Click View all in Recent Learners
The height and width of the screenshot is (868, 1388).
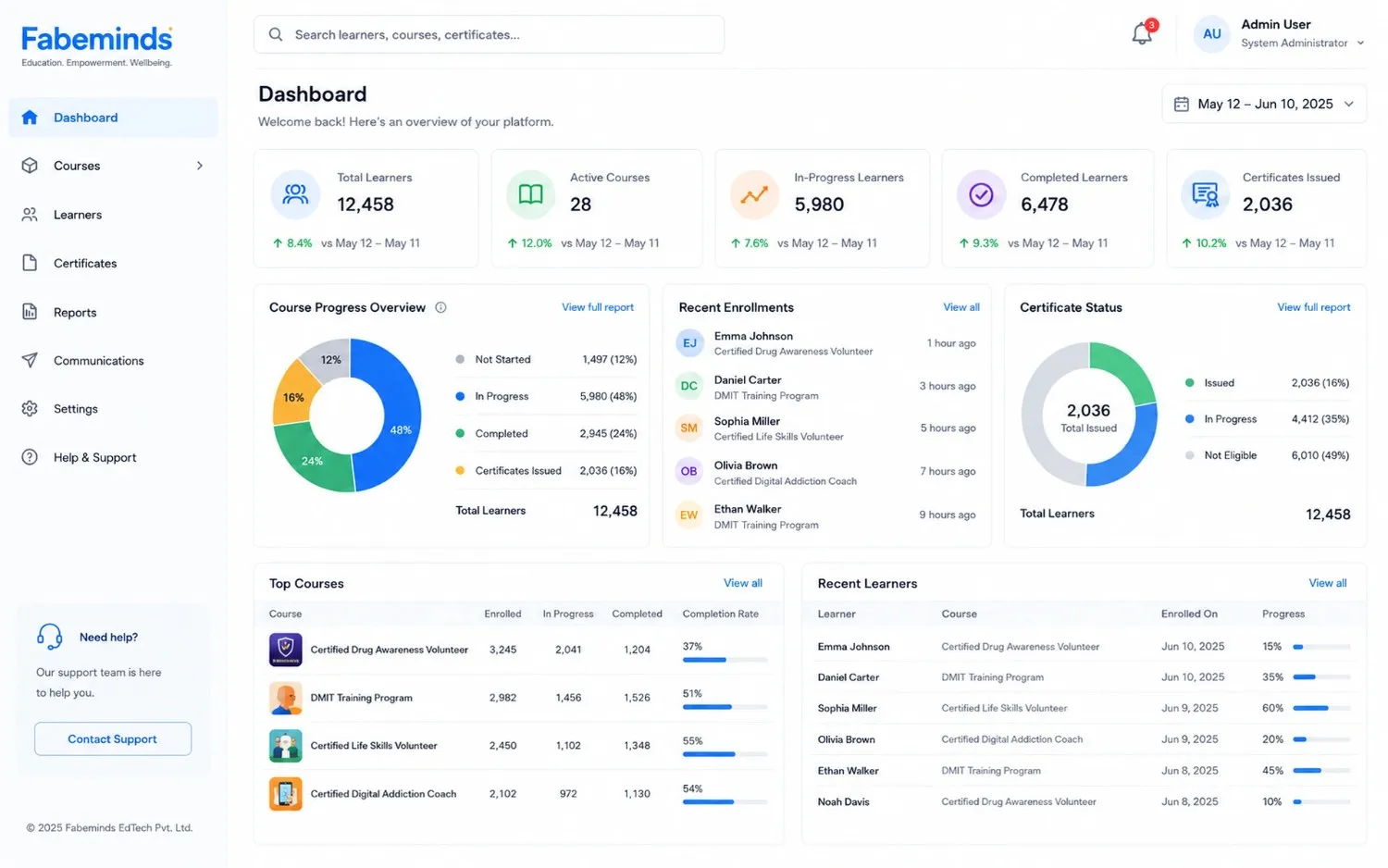(x=1328, y=583)
